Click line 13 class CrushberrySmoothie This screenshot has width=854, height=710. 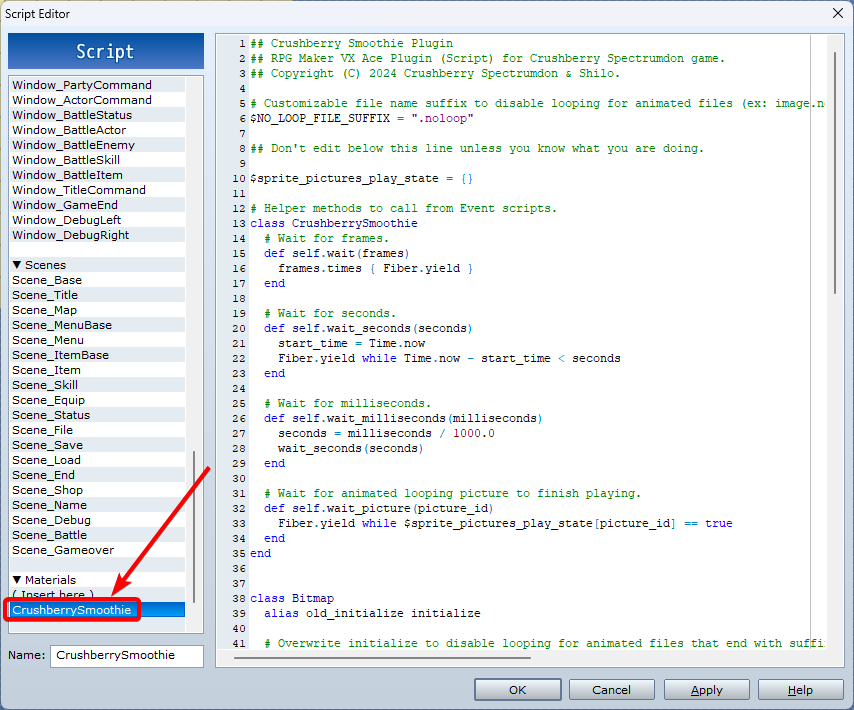[334, 223]
